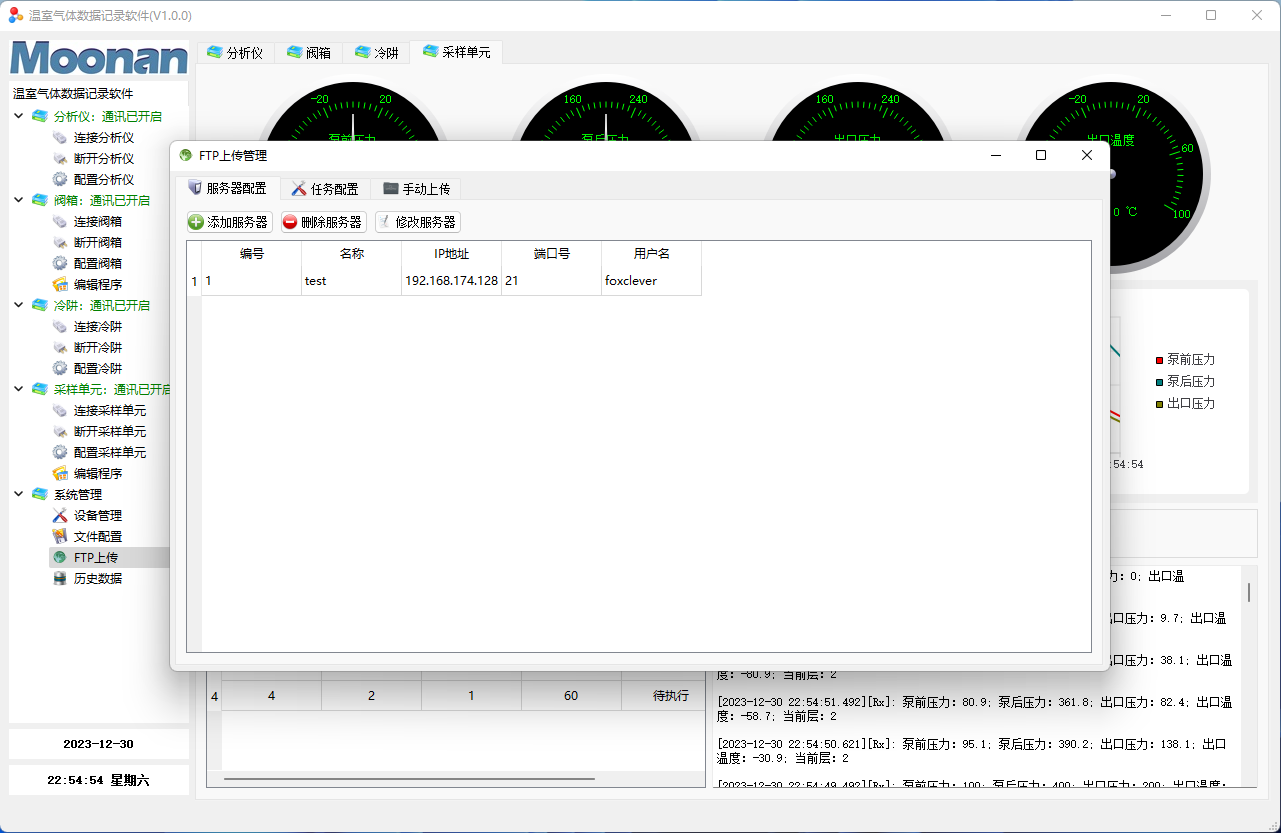This screenshot has height=833, width=1281.
Task: Collapse the 阀箱 tree node
Action: click(x=19, y=200)
